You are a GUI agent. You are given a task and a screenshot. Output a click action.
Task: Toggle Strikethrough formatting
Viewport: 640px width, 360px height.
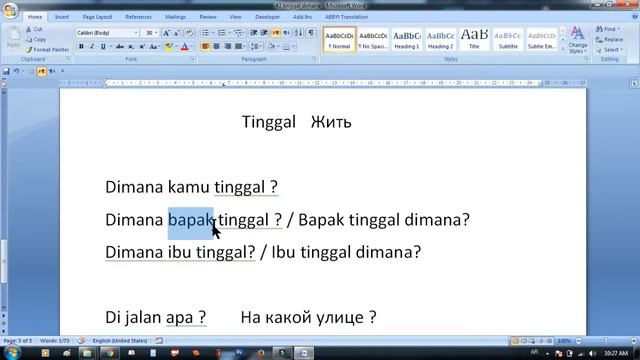tap(120, 47)
